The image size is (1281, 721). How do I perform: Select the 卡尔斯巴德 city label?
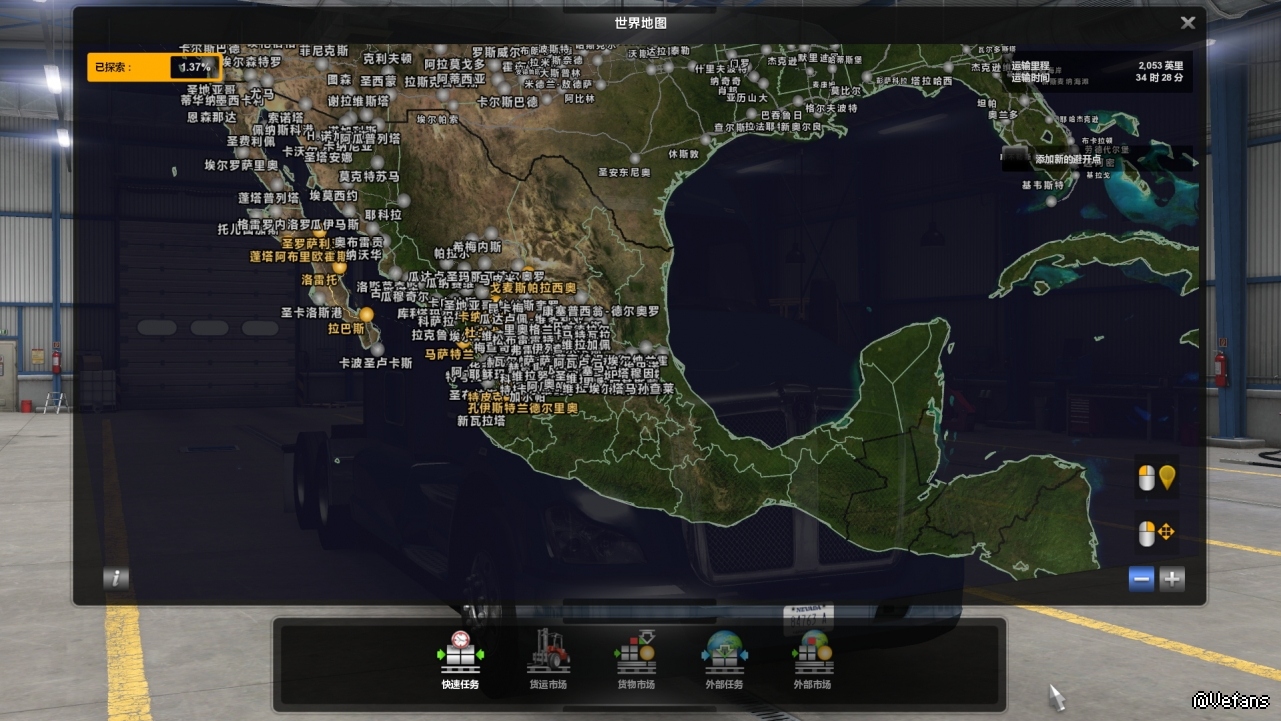pyautogui.click(x=508, y=101)
